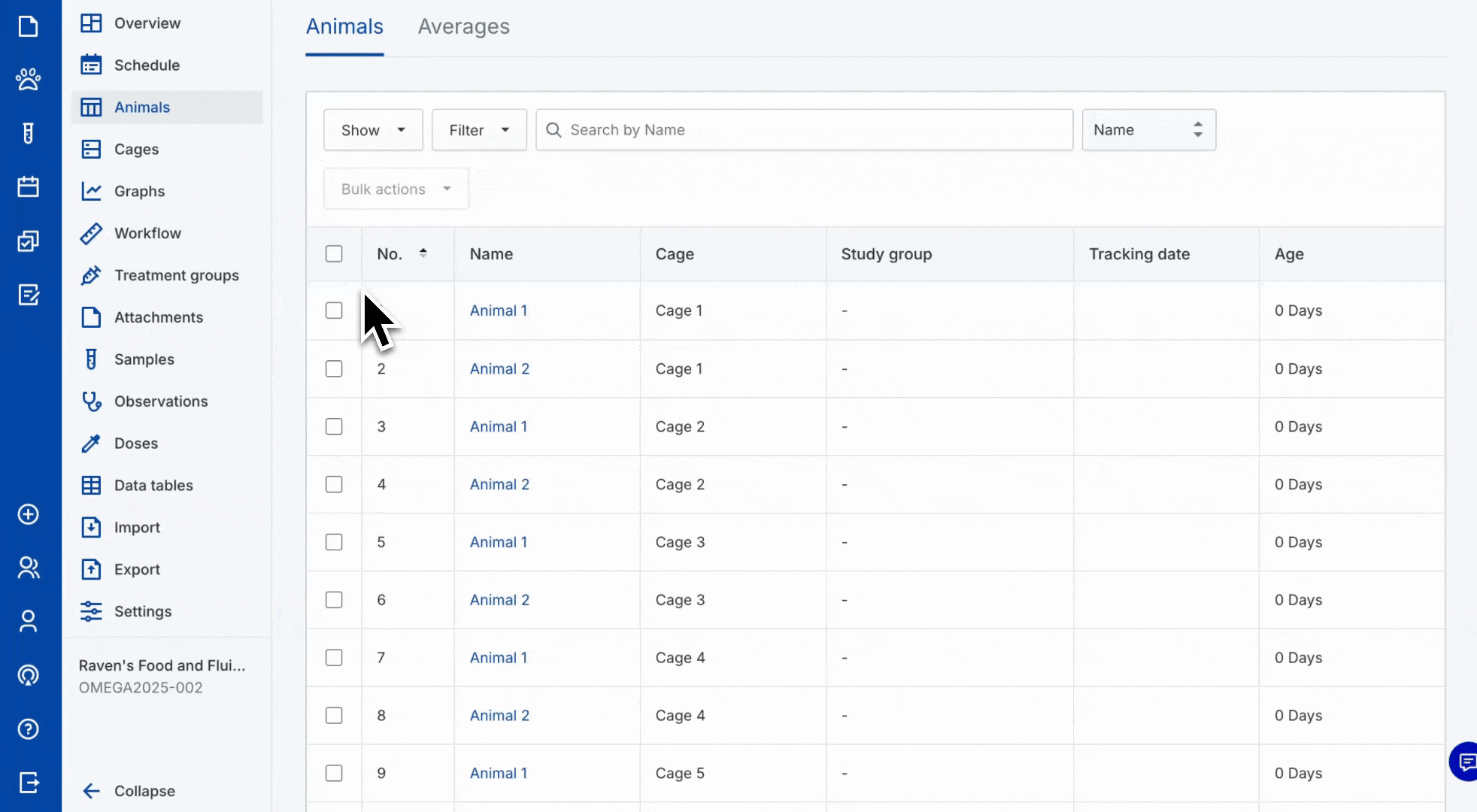Expand the Filter dropdown

click(478, 129)
